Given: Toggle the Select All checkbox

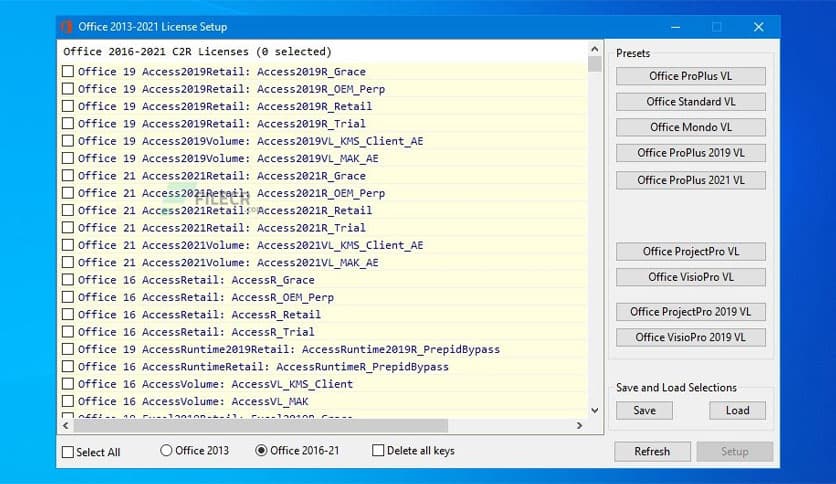Looking at the screenshot, I should point(68,452).
